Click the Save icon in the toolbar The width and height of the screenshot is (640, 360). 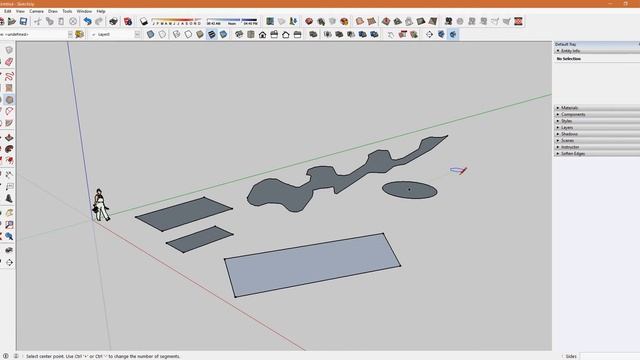23,21
